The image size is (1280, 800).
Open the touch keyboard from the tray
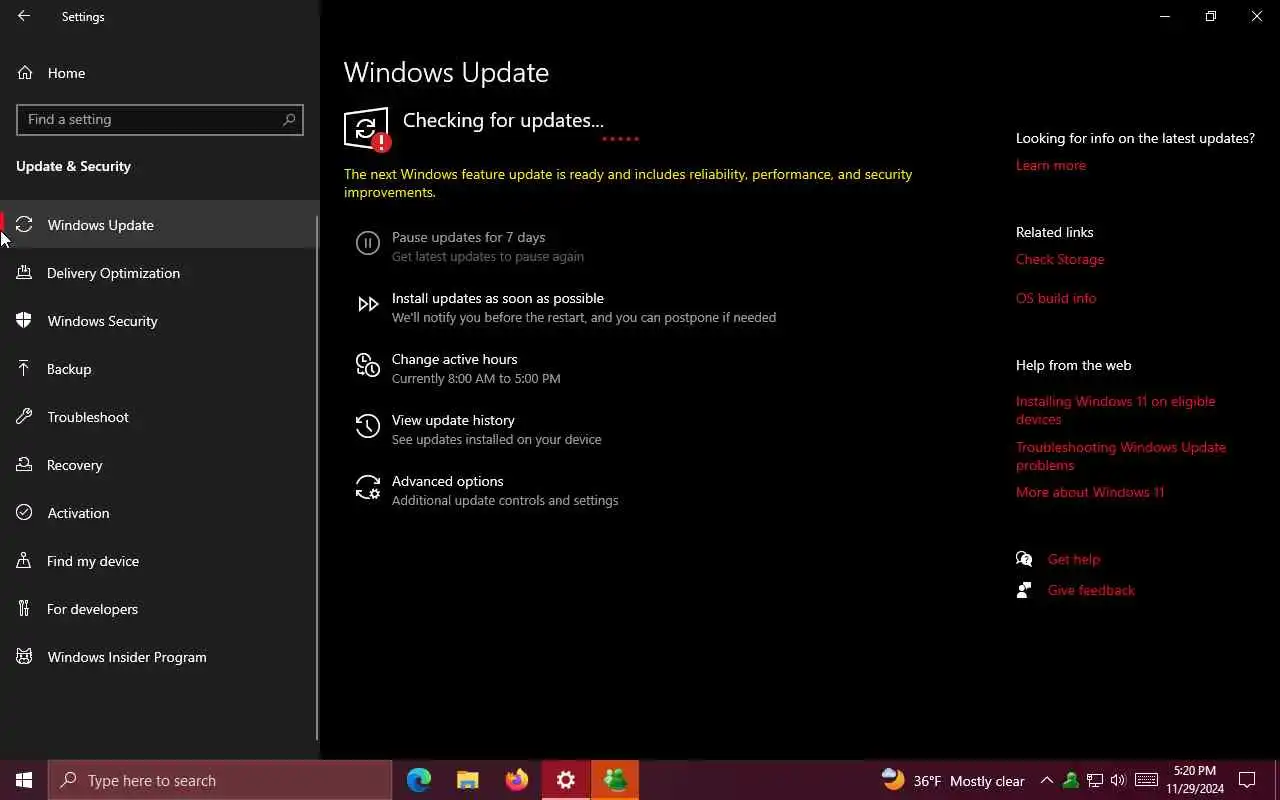pyautogui.click(x=1147, y=780)
